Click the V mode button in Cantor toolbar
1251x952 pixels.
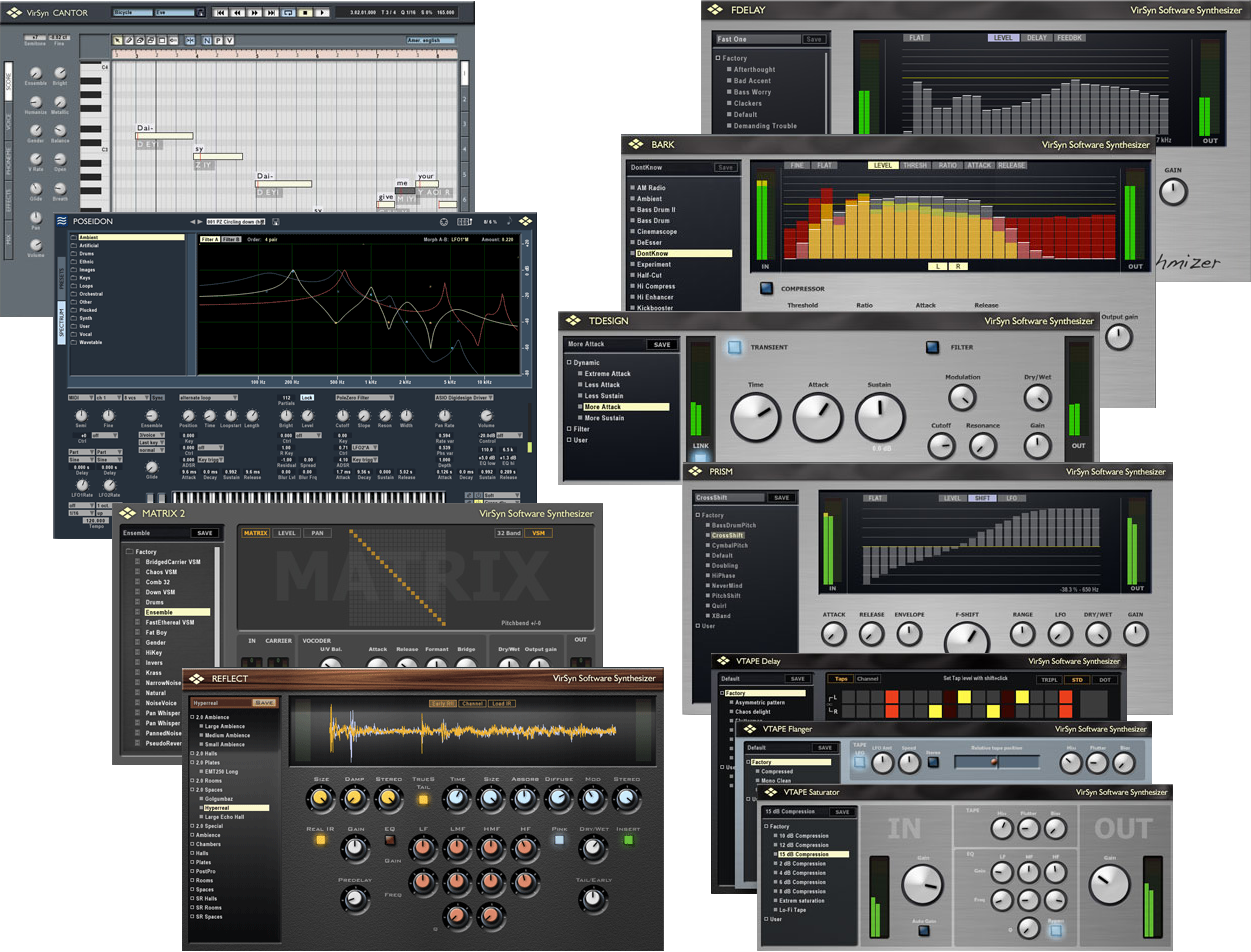229,40
